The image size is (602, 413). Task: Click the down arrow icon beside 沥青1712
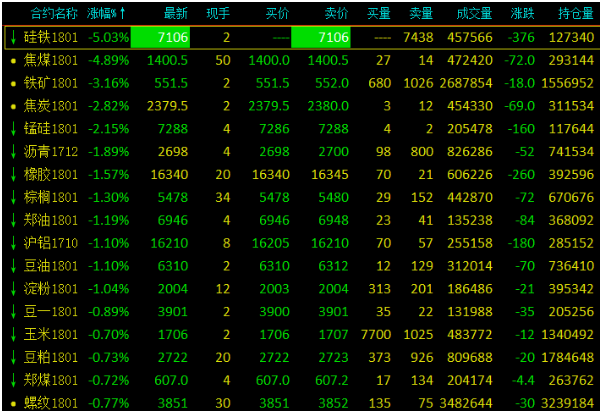point(11,151)
